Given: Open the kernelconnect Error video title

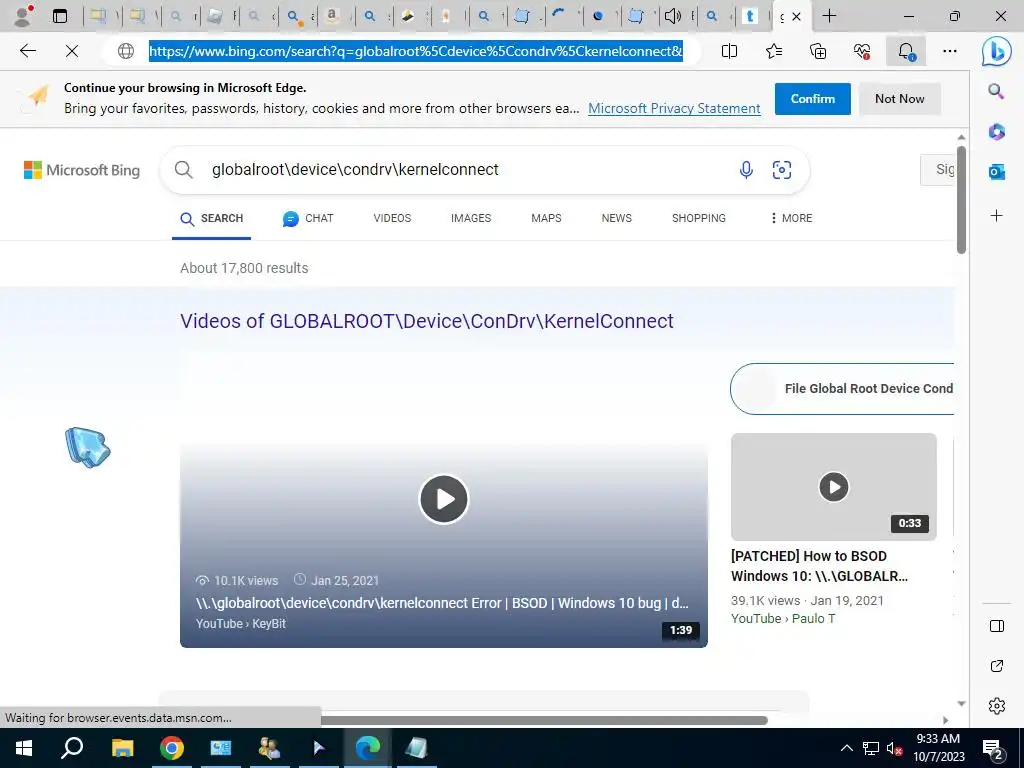Looking at the screenshot, I should click(x=442, y=603).
